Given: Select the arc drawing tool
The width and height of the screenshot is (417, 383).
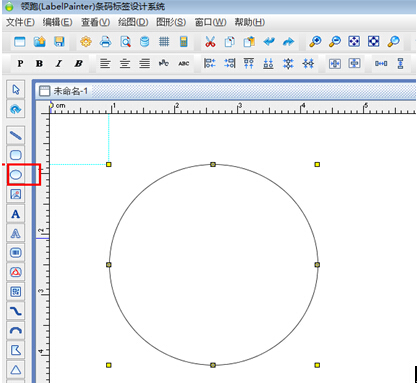Looking at the screenshot, I should (x=16, y=331).
